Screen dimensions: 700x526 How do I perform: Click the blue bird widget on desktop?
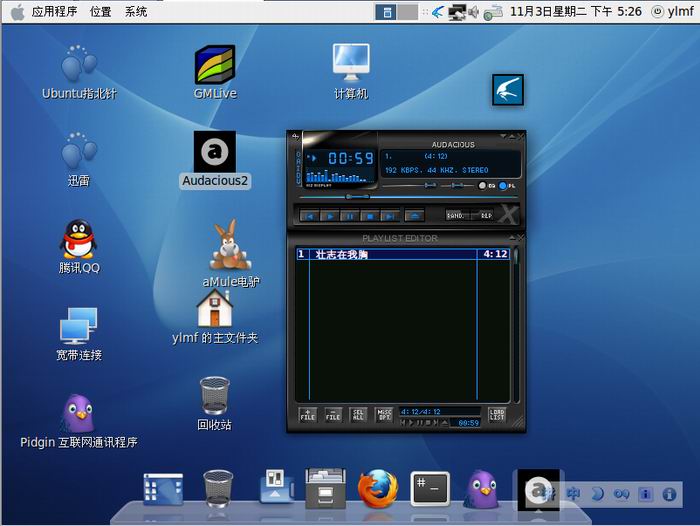tap(508, 90)
